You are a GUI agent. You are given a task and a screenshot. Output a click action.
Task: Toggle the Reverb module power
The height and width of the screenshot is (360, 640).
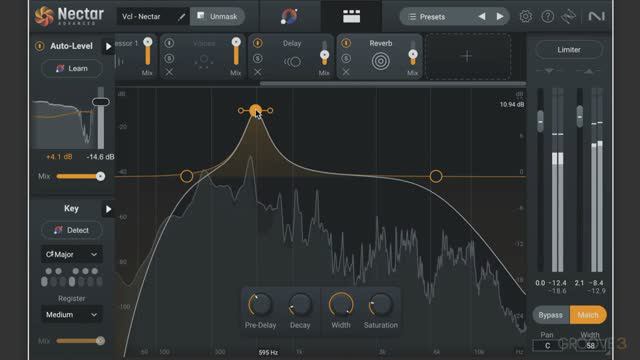point(346,43)
